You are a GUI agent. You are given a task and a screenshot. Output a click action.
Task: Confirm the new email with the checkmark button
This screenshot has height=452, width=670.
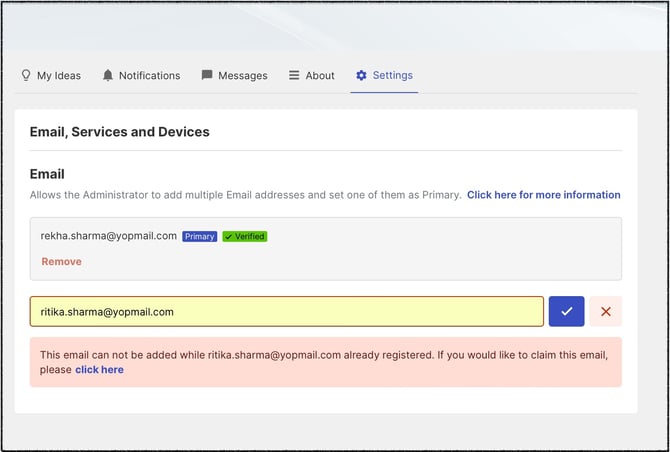click(x=566, y=311)
